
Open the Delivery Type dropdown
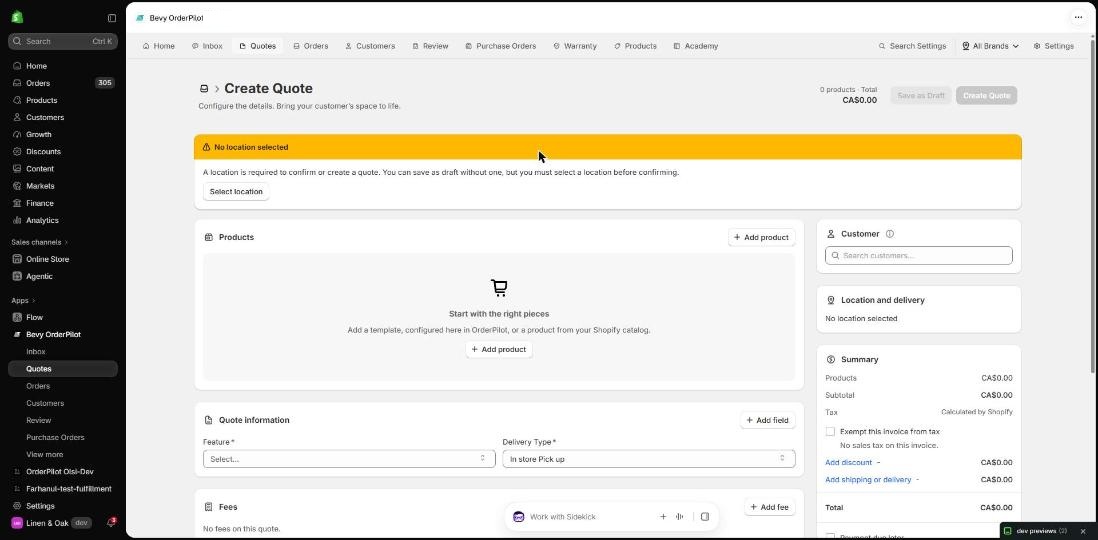[648, 459]
